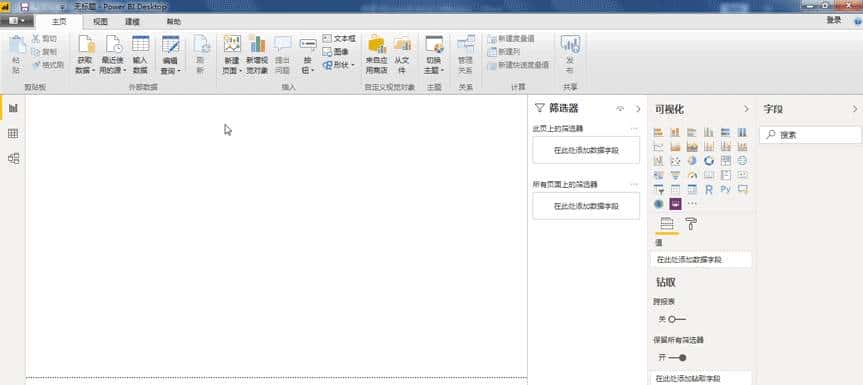Open options ellipsis for 所有页面上的筛选器
The image size is (863, 385).
(634, 184)
